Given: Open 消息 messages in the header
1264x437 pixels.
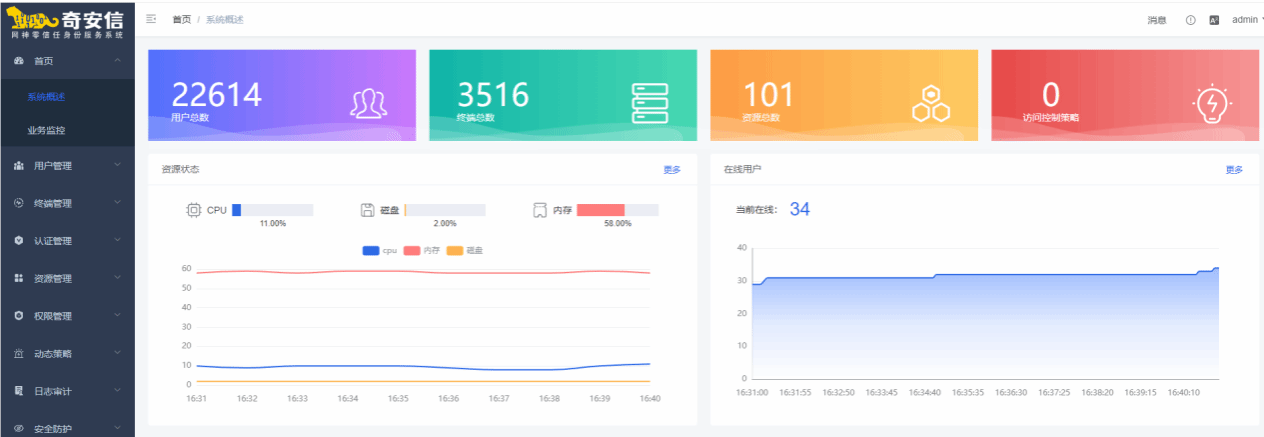Looking at the screenshot, I should (1156, 20).
